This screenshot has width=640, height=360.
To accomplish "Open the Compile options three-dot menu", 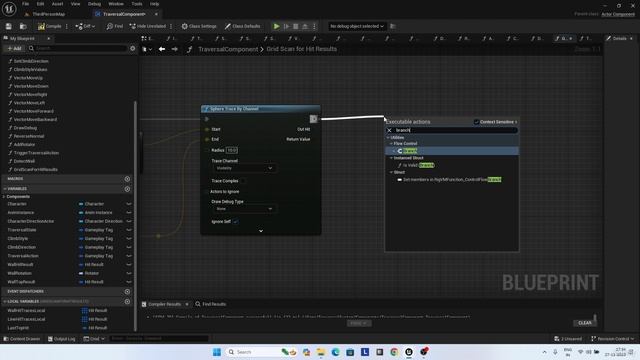I will coord(67,26).
